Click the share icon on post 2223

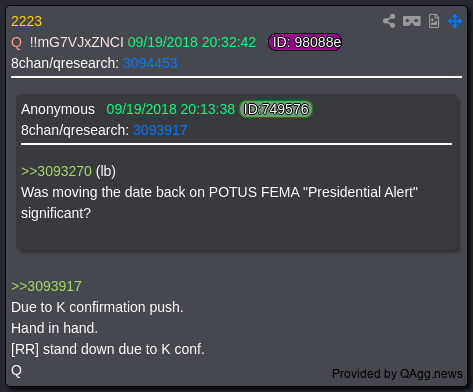click(x=389, y=21)
